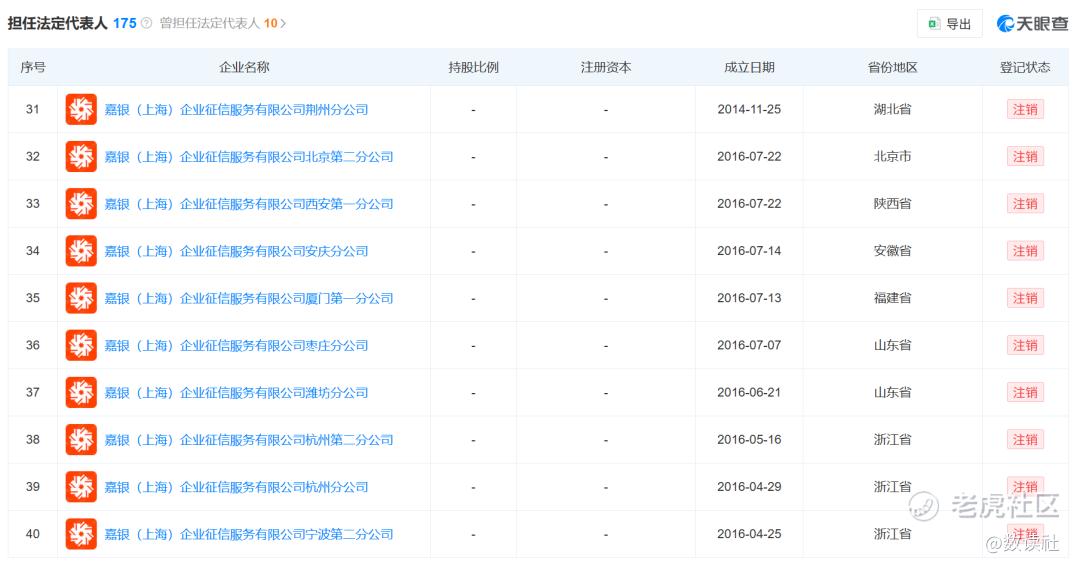Click the 担任法定代表人 175 heading
The image size is (1080, 568).
72,23
